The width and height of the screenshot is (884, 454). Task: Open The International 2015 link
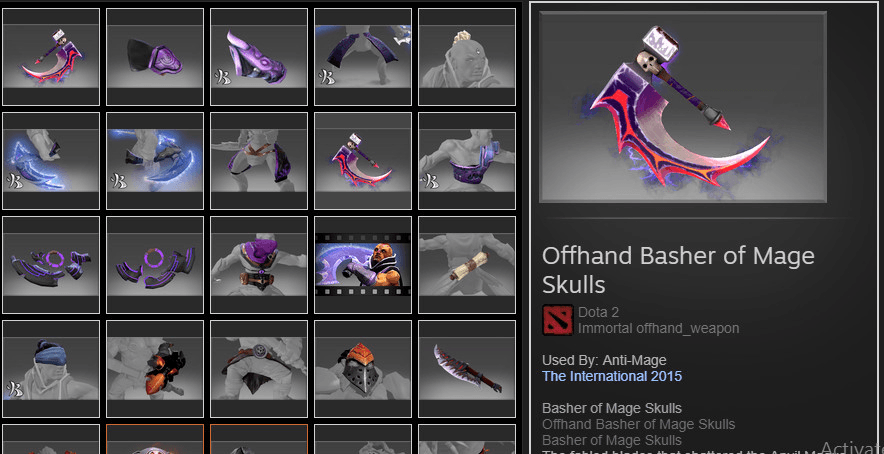click(612, 376)
